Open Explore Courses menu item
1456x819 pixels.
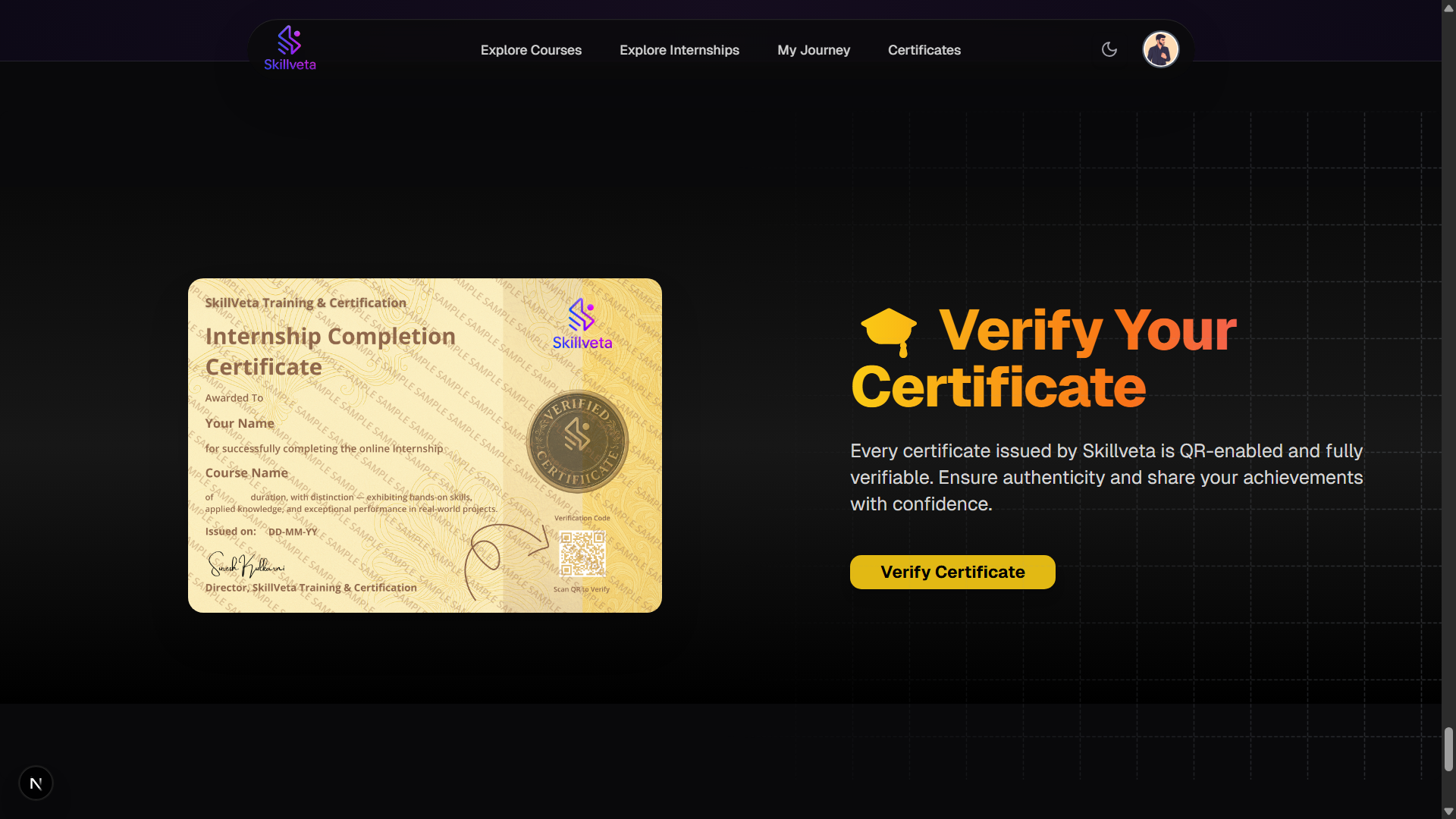pos(531,50)
